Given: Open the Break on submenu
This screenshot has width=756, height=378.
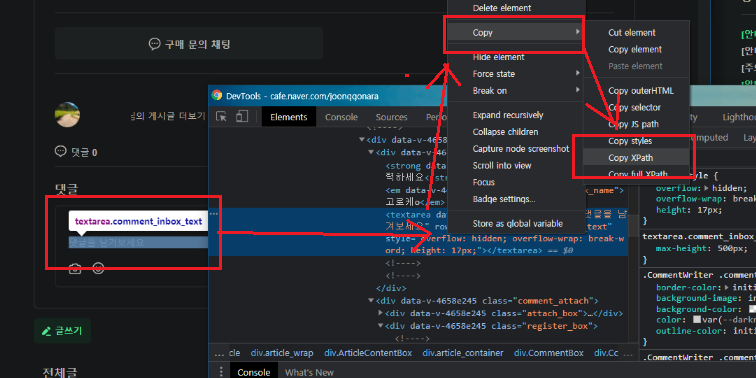Looking at the screenshot, I should [x=516, y=91].
